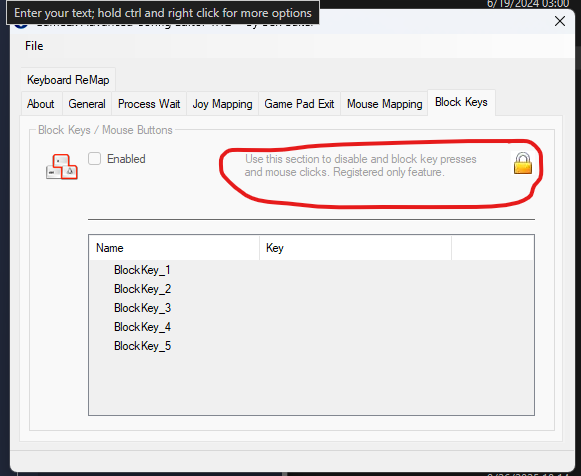Go to the Game Pad Exit tab
Viewport: 581px width, 476px height.
click(299, 104)
